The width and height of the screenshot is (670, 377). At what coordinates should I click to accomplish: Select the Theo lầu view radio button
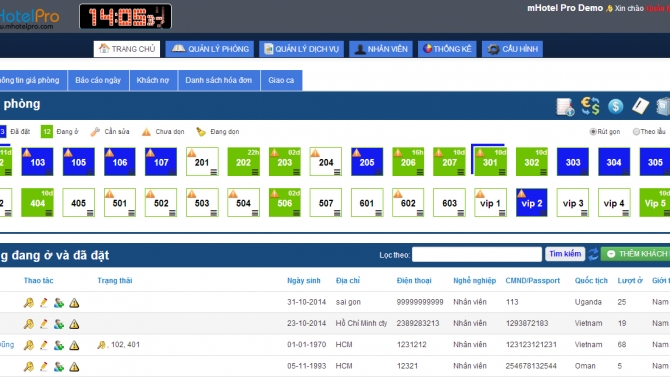(636, 132)
